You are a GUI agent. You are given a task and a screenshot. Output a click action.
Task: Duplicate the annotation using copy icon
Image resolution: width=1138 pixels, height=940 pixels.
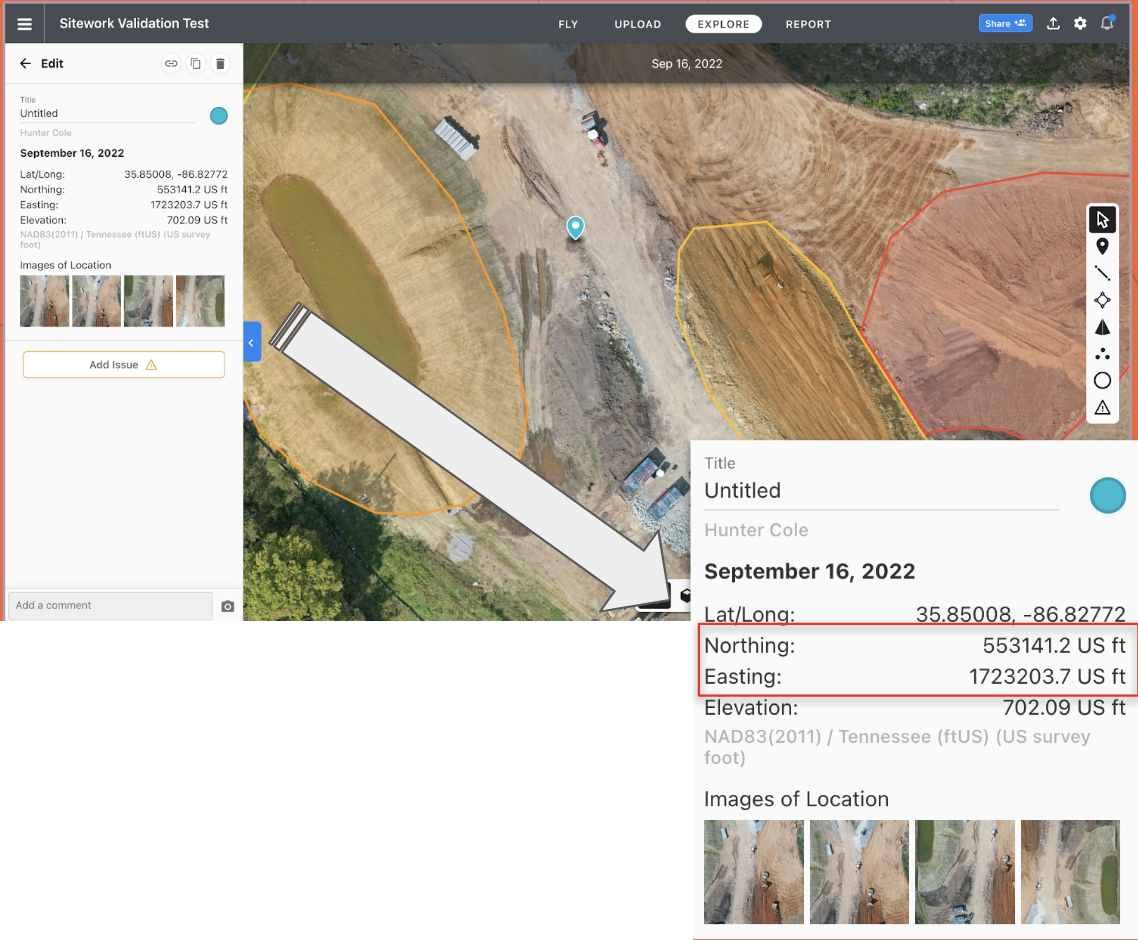click(x=196, y=62)
